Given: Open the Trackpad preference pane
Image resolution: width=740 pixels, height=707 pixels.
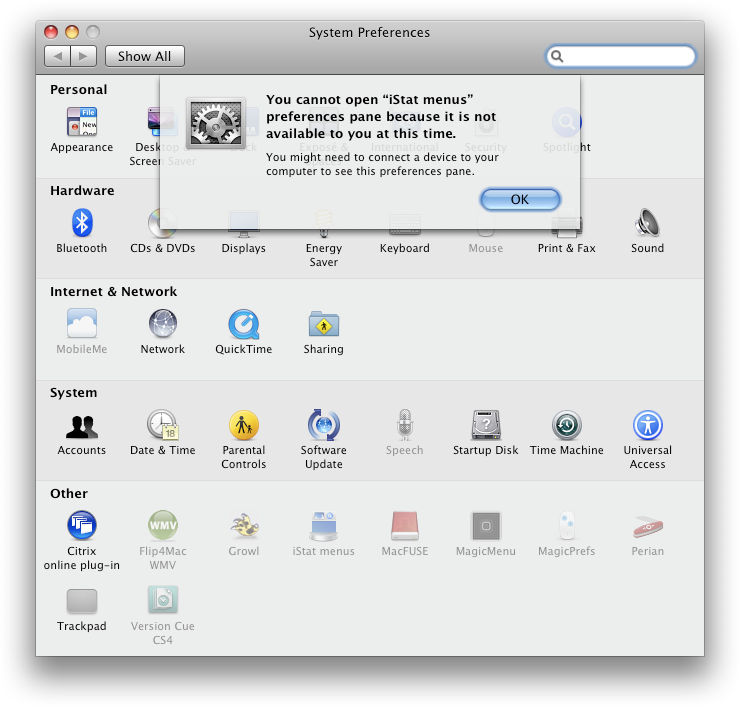Looking at the screenshot, I should (82, 601).
